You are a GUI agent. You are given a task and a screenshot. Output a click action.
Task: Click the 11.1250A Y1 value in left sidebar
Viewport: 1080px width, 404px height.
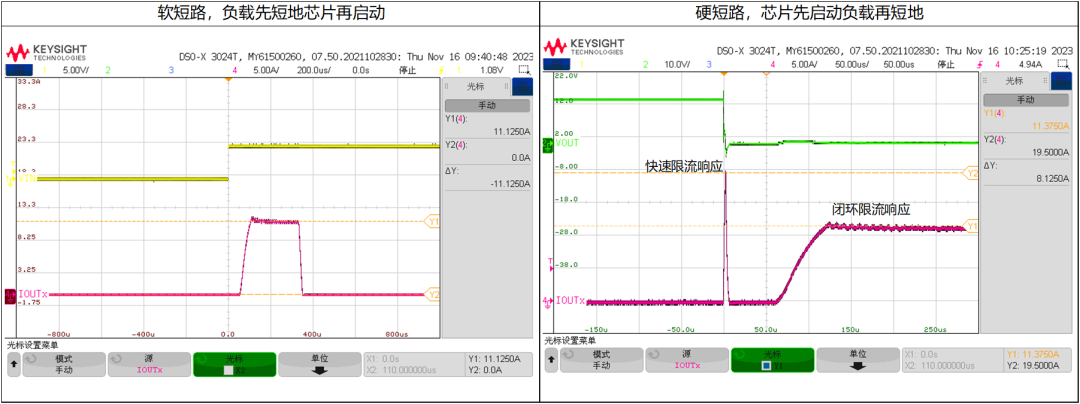[x=510, y=129]
